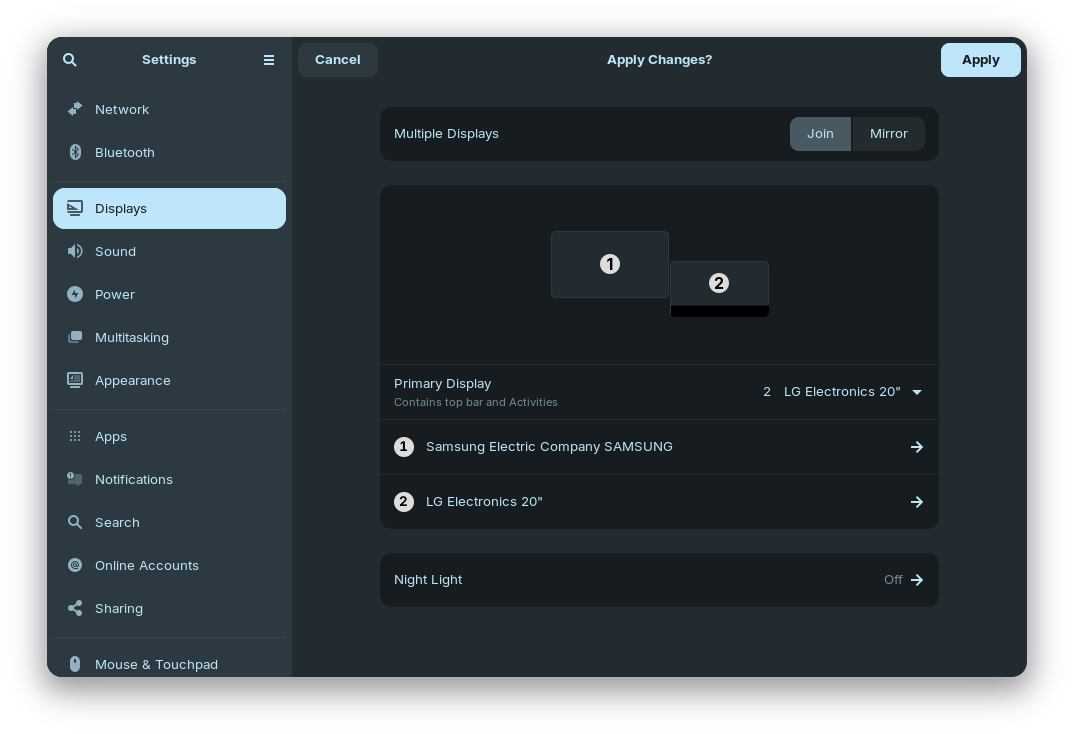
Task: Open the Primary Display dropdown
Action: point(842,392)
